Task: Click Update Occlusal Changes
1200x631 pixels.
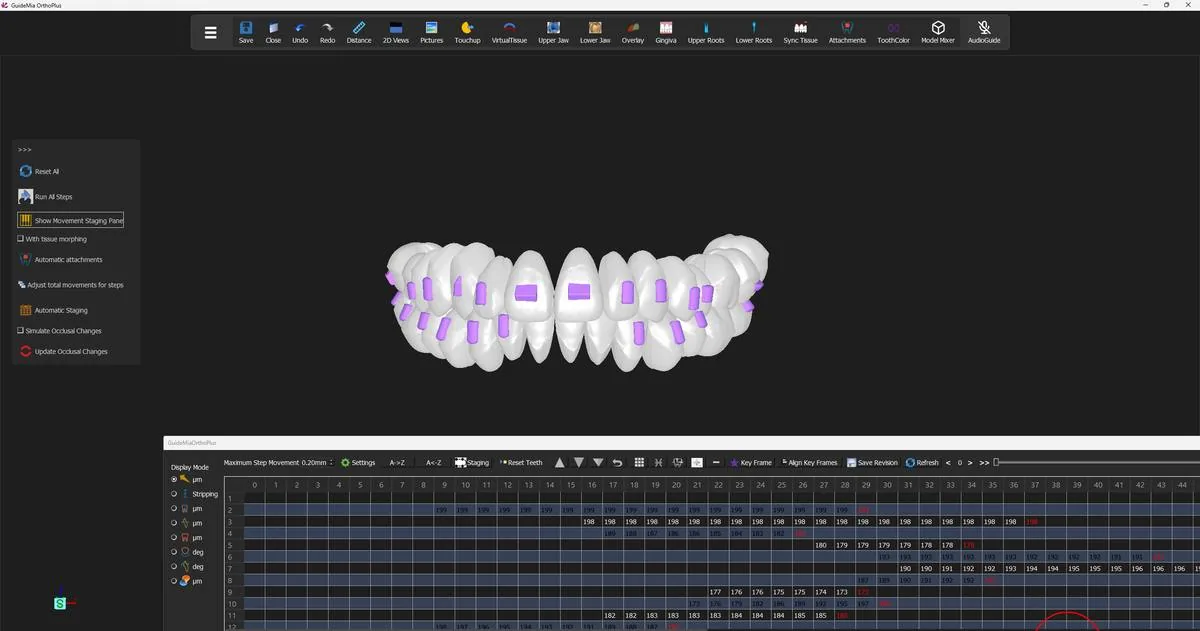Action: 63,351
